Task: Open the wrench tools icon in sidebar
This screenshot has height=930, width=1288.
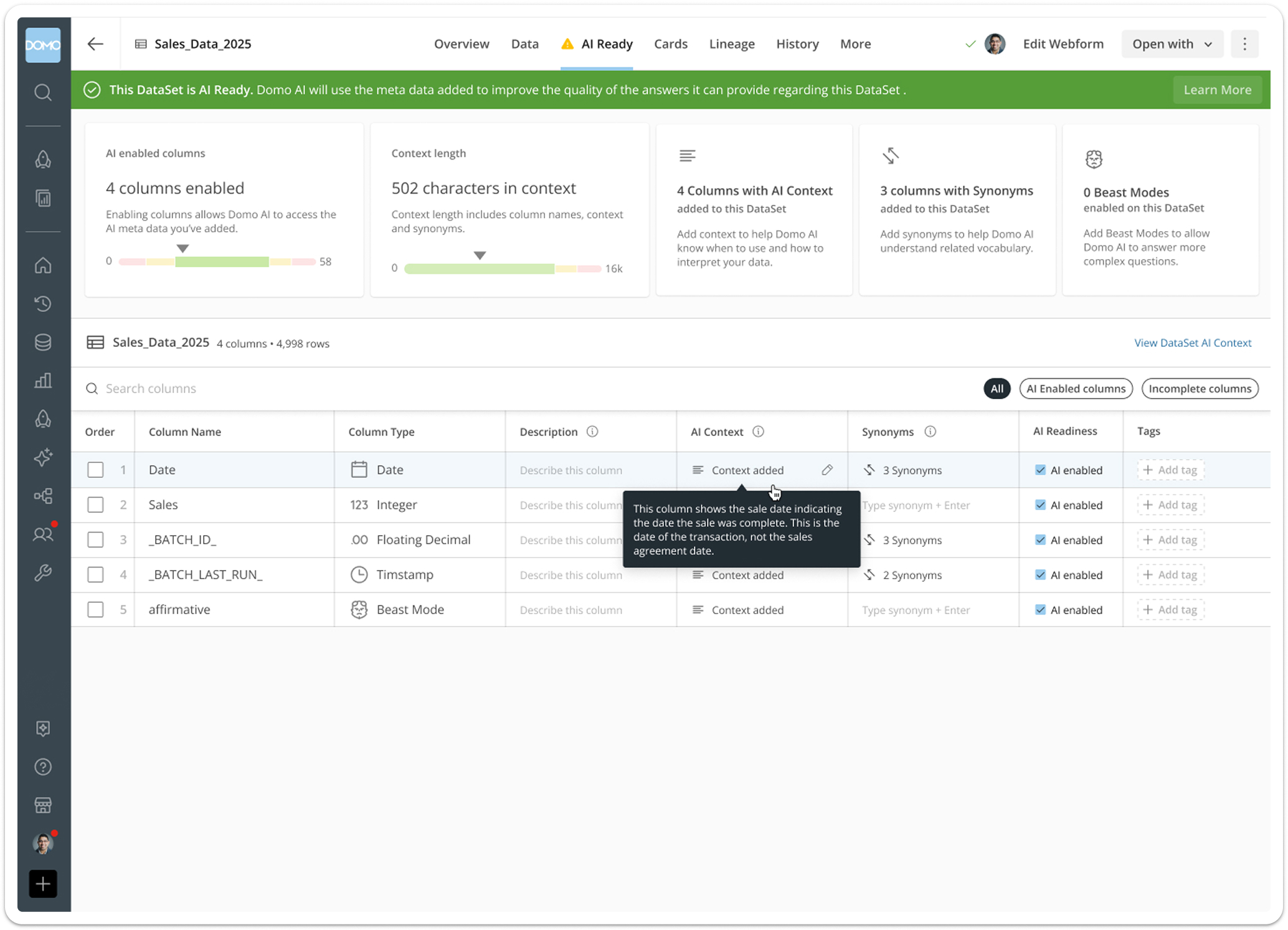Action: pos(43,572)
